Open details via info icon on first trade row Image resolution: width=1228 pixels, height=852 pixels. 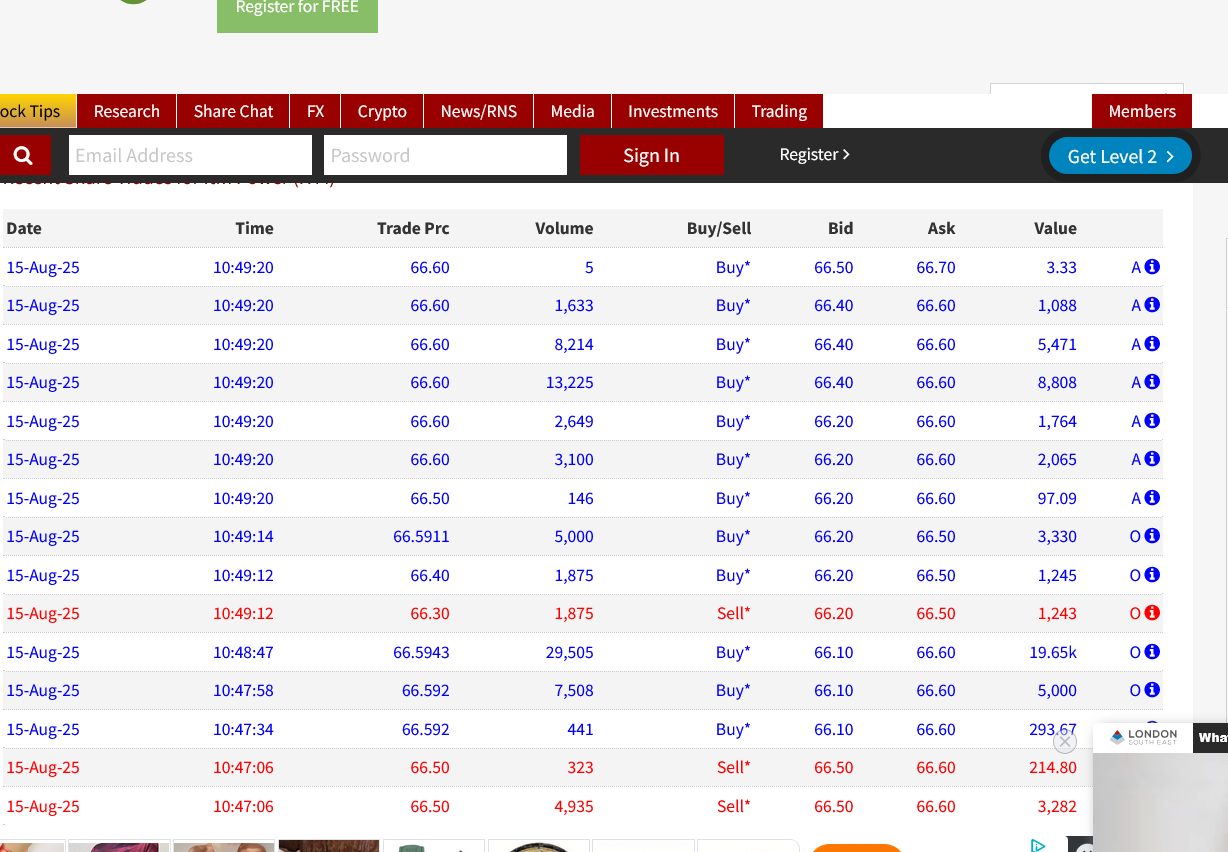click(1152, 267)
